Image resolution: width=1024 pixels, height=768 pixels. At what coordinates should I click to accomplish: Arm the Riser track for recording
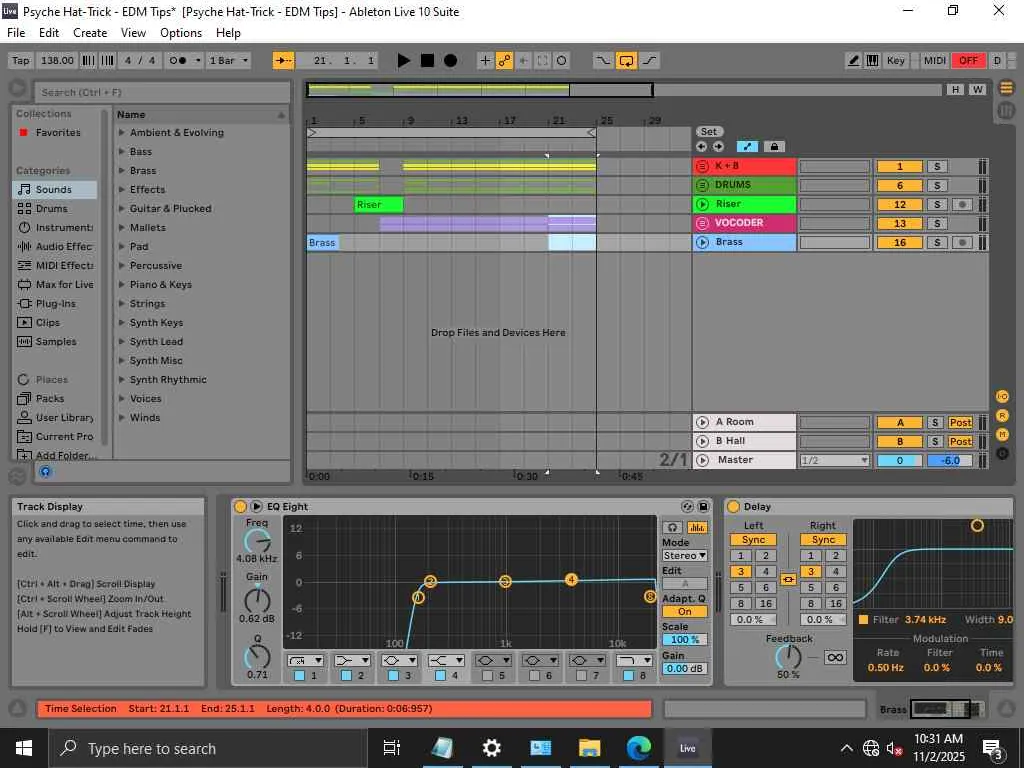click(x=962, y=204)
